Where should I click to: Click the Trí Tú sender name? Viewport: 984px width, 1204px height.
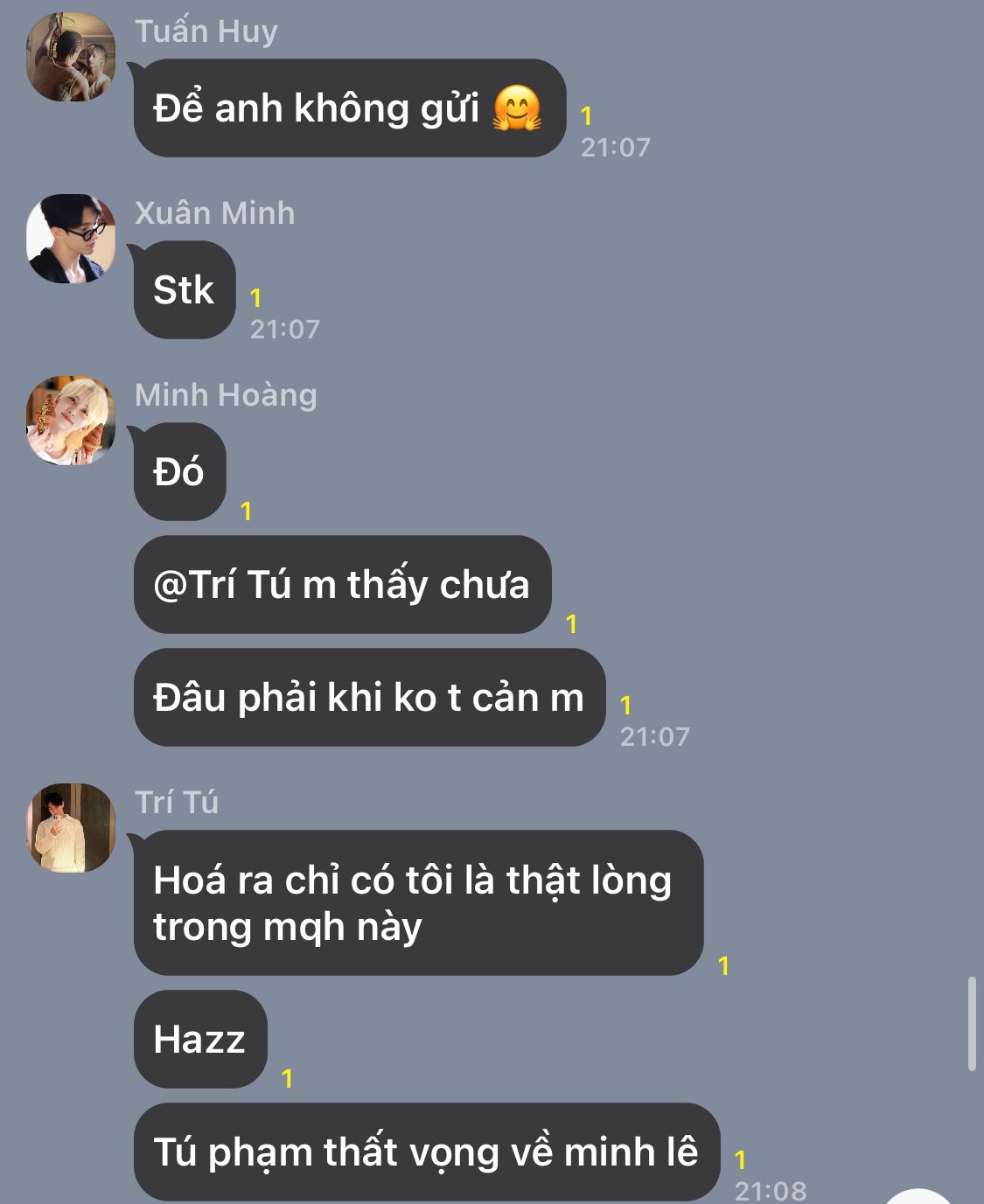pyautogui.click(x=177, y=803)
